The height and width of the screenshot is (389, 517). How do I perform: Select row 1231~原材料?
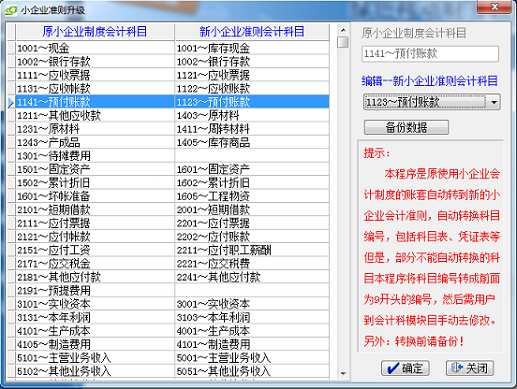tap(95, 129)
